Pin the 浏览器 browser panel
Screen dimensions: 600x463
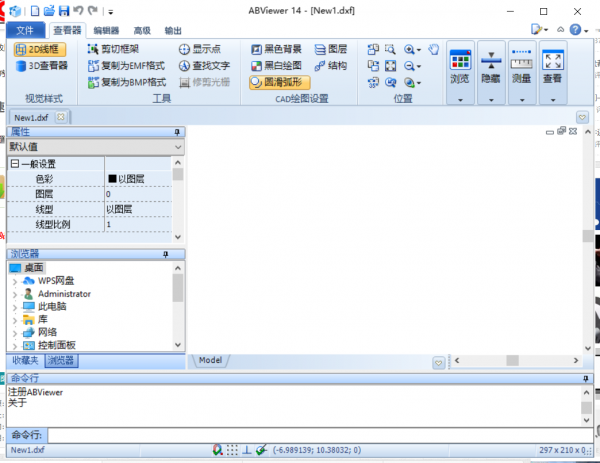point(165,254)
